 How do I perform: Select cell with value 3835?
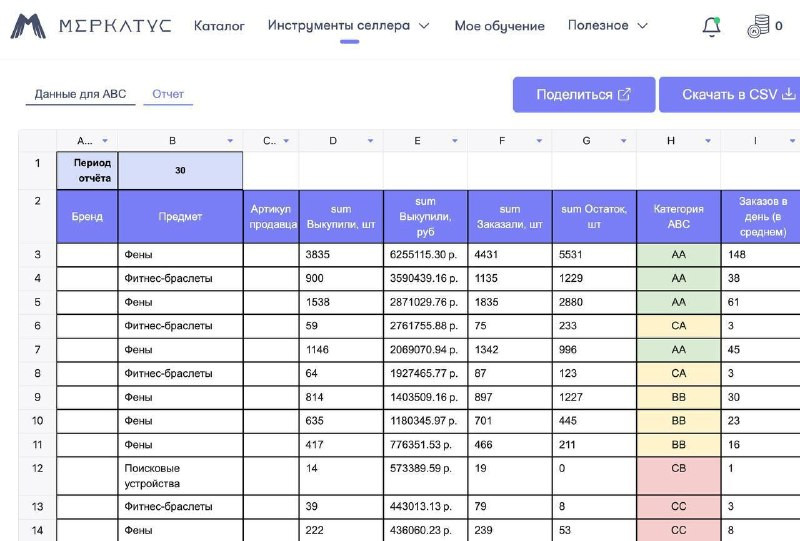341,255
